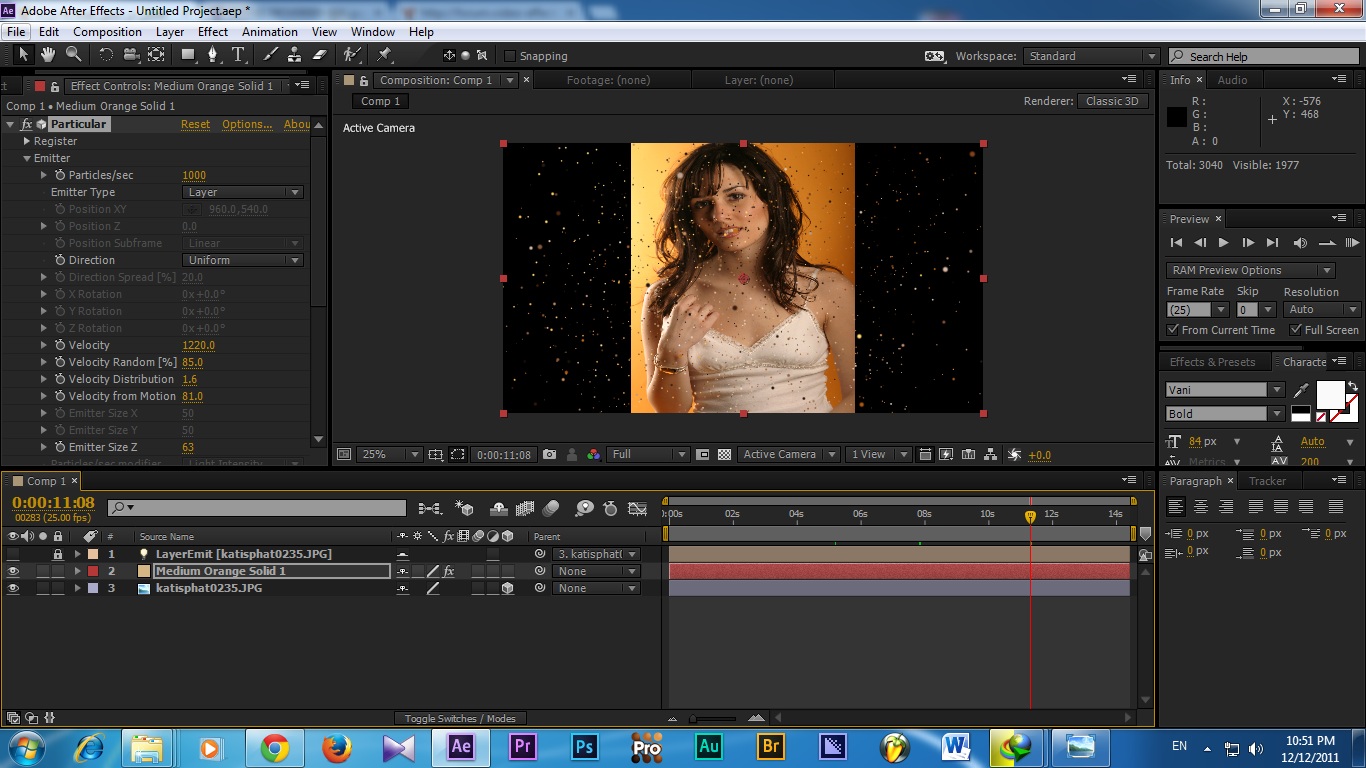This screenshot has width=1366, height=768.
Task: Select the Brush tool
Action: (x=270, y=55)
